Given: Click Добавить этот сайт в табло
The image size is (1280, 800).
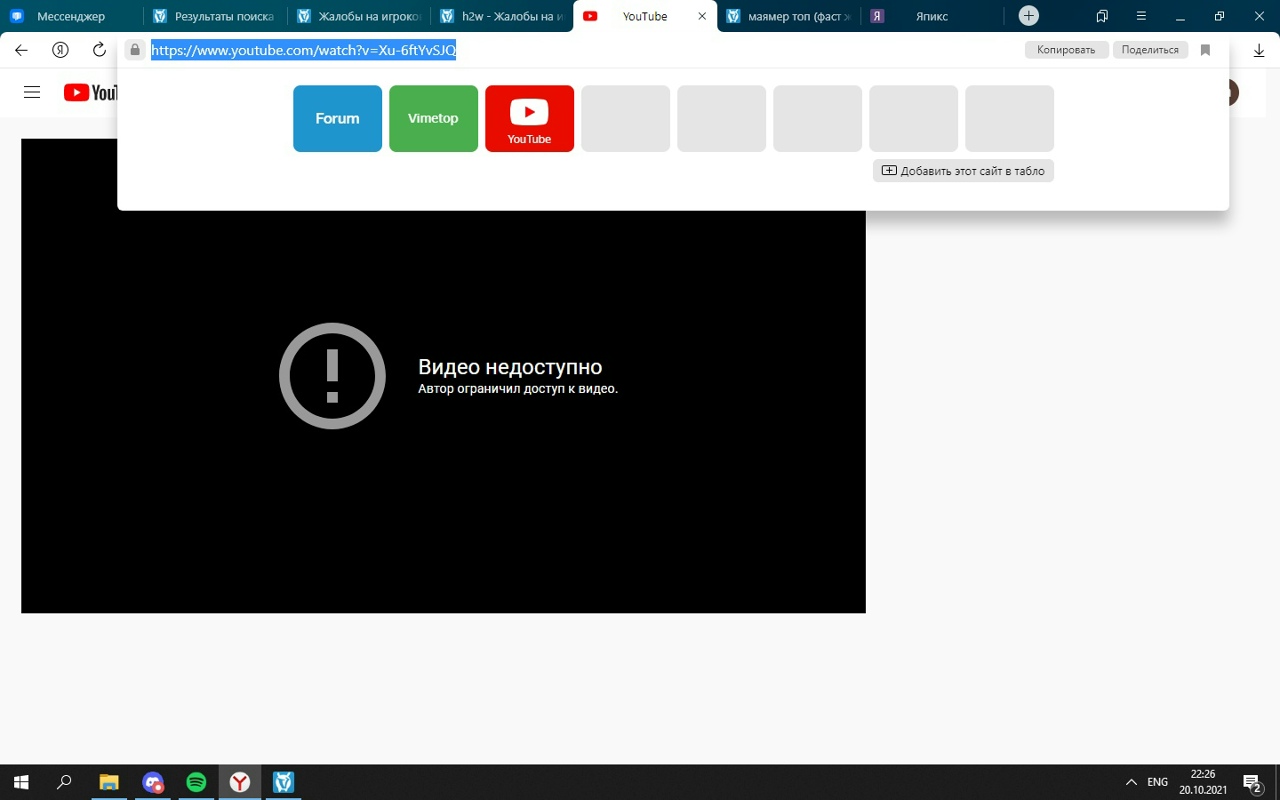Looking at the screenshot, I should pos(963,171).
